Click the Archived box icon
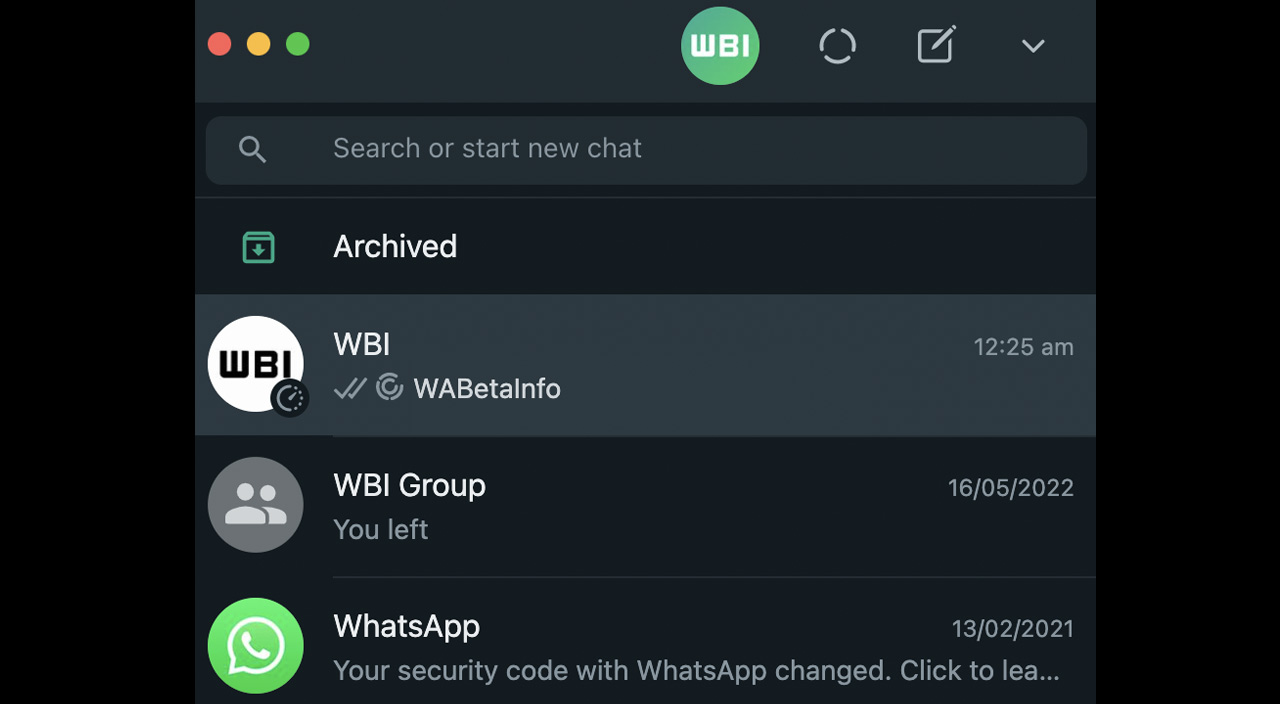 (x=259, y=247)
